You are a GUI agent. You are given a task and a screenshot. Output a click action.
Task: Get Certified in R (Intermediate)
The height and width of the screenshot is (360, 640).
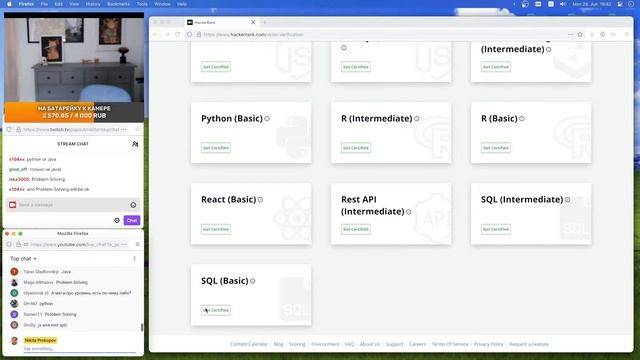coord(356,148)
